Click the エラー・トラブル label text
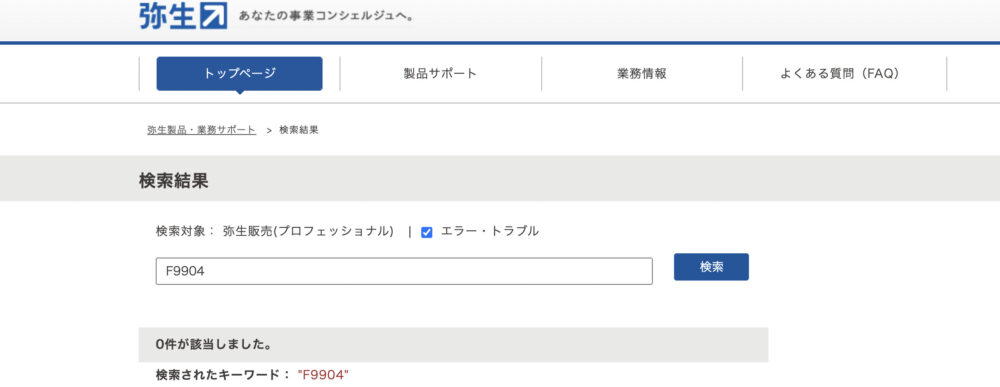The image size is (1000, 387). pos(490,231)
